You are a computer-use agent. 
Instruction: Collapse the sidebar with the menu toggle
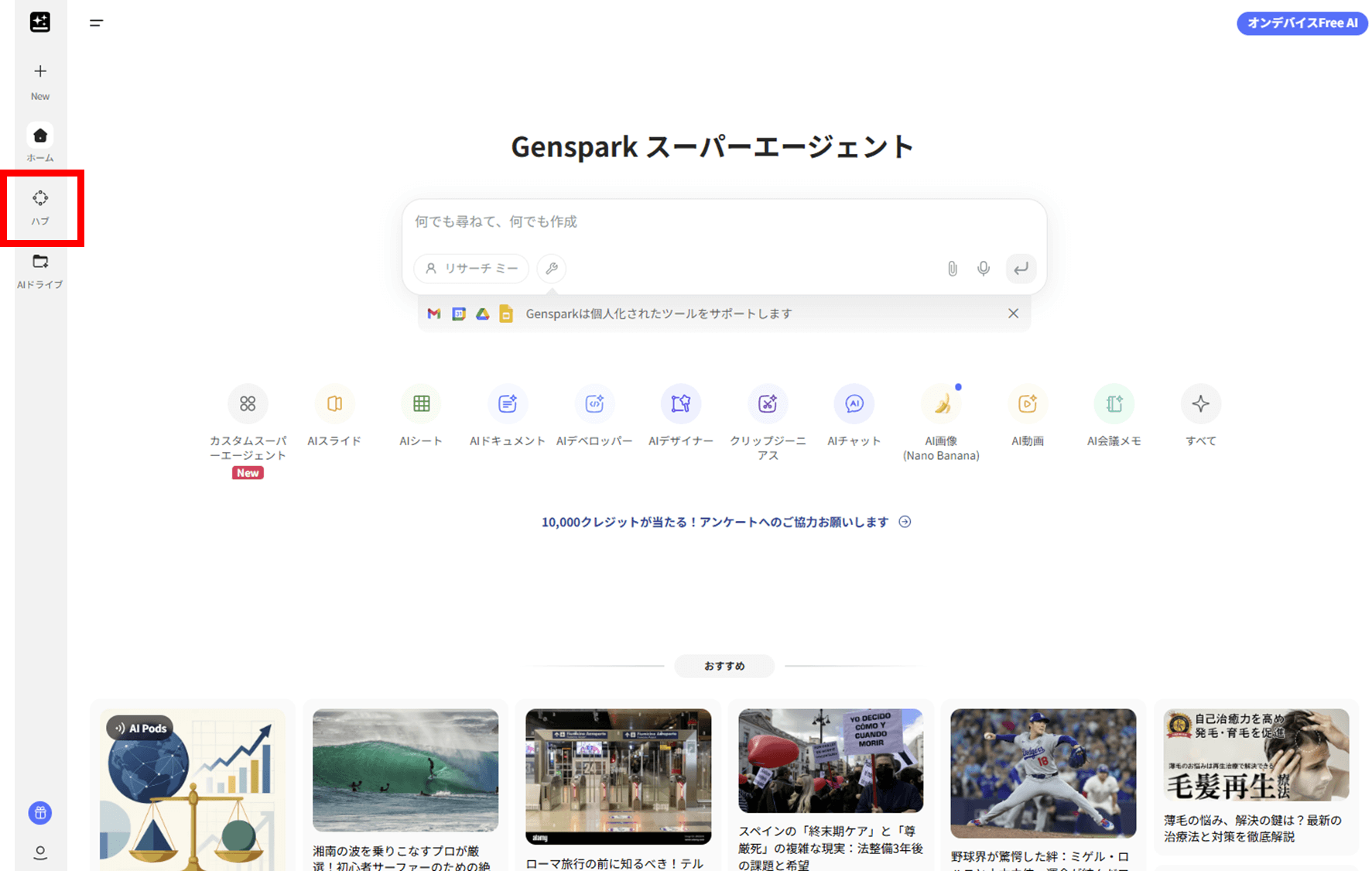96,23
